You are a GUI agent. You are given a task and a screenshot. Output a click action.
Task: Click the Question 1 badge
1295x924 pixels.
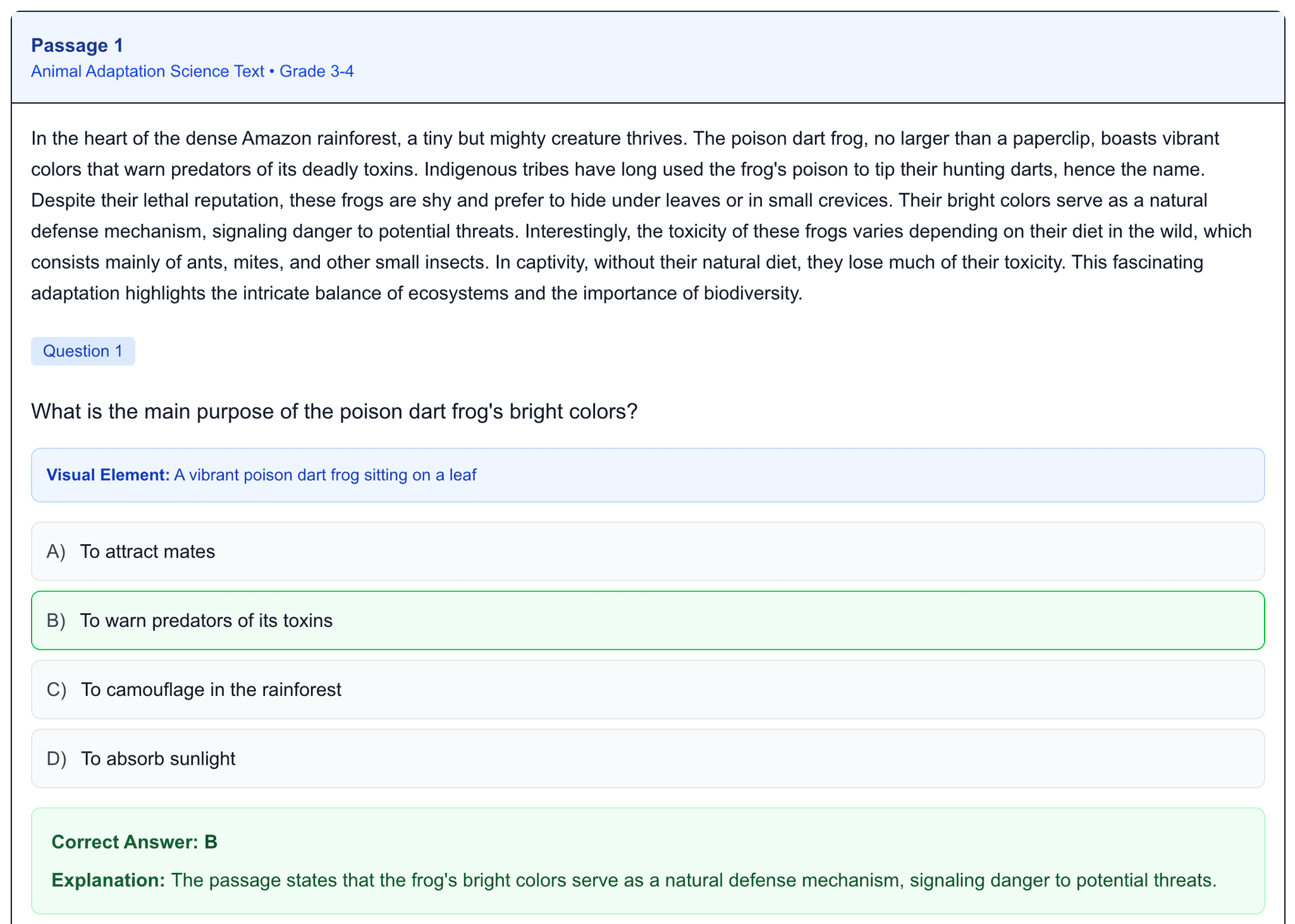pos(83,351)
